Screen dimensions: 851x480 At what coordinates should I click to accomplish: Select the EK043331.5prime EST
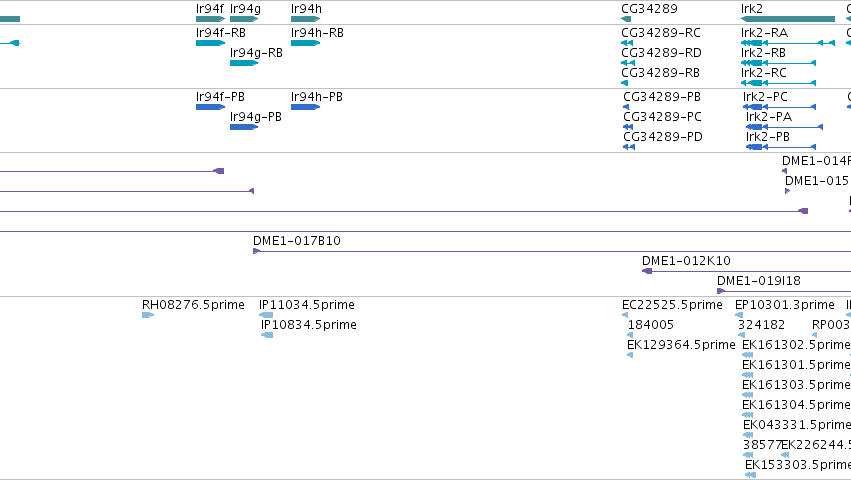(797, 425)
